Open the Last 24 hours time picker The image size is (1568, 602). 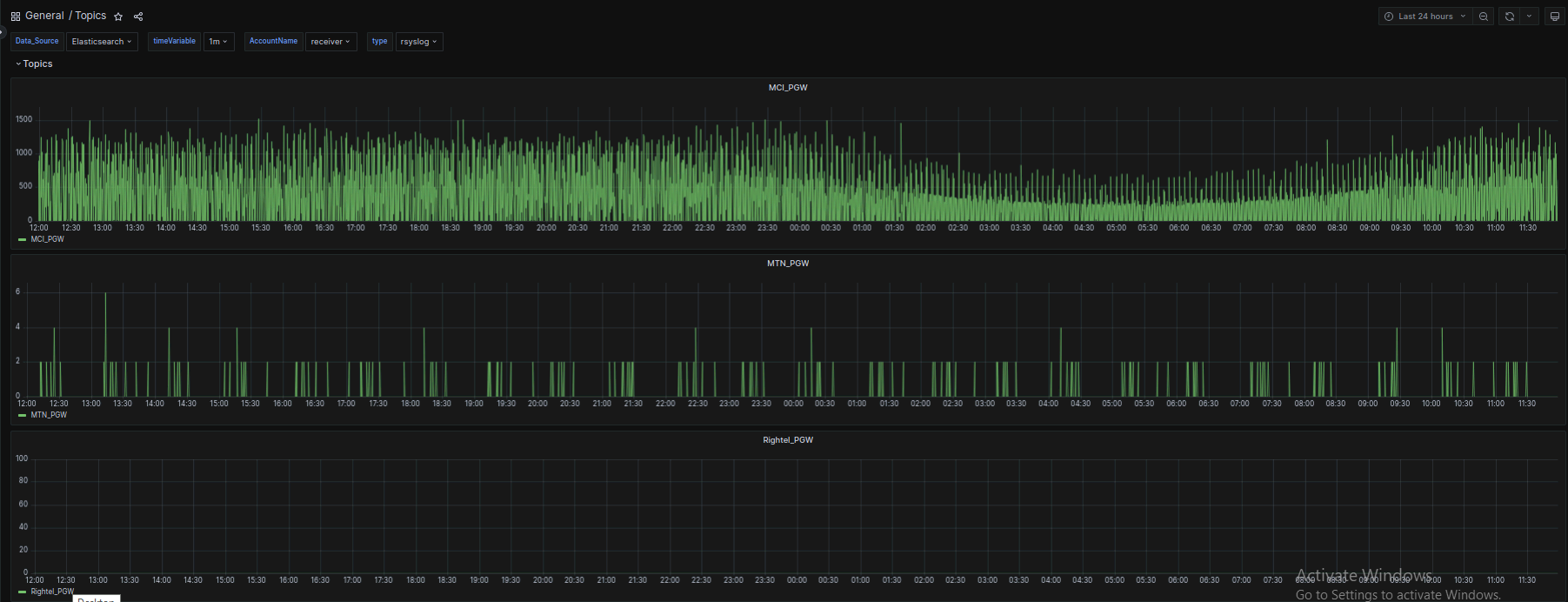pos(1425,17)
